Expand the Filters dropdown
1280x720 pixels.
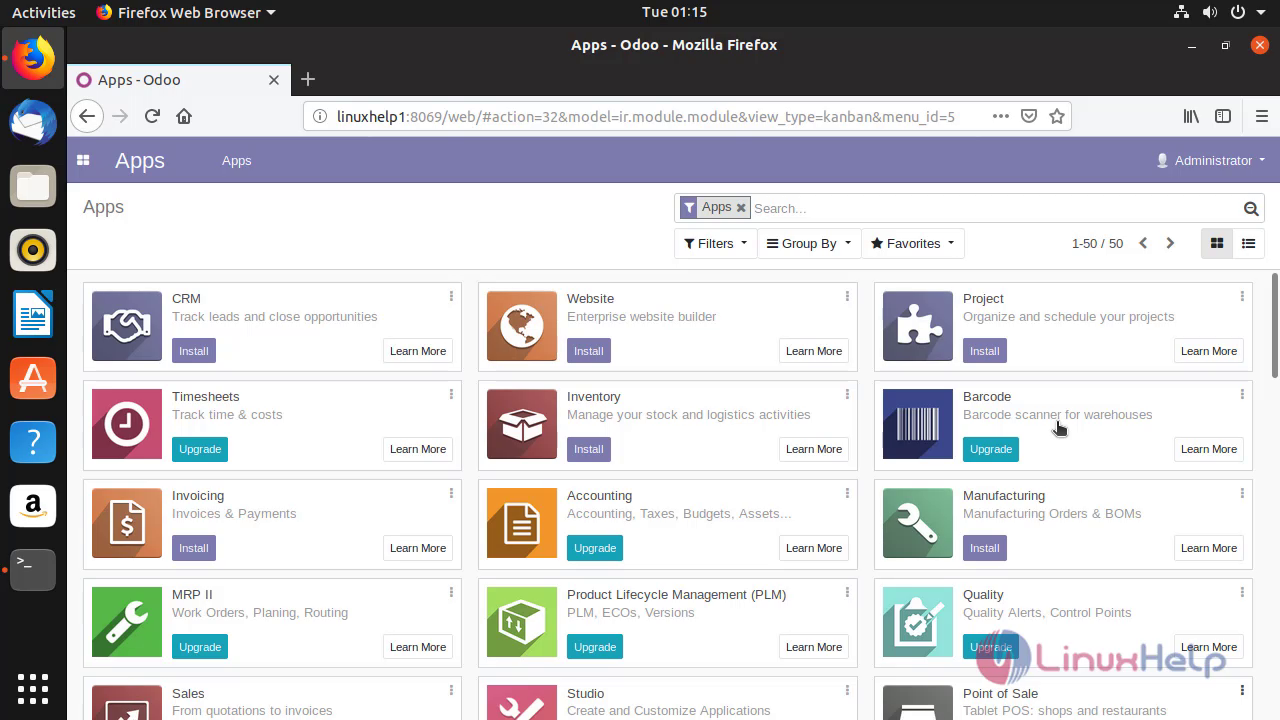[716, 243]
